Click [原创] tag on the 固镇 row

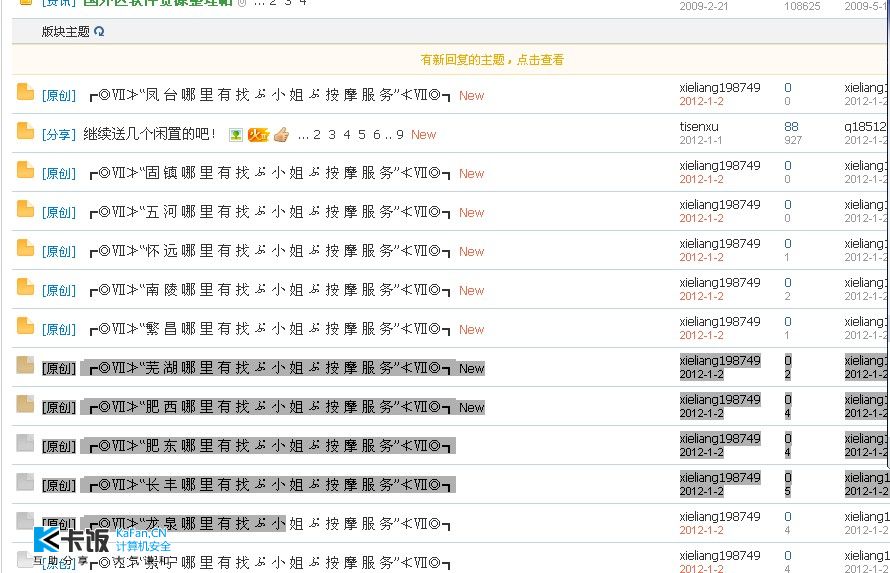tap(58, 174)
